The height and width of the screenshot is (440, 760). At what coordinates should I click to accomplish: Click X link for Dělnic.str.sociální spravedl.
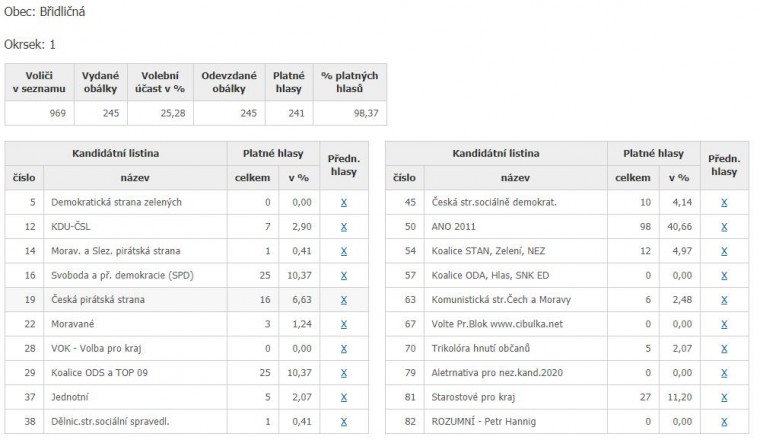(x=344, y=422)
